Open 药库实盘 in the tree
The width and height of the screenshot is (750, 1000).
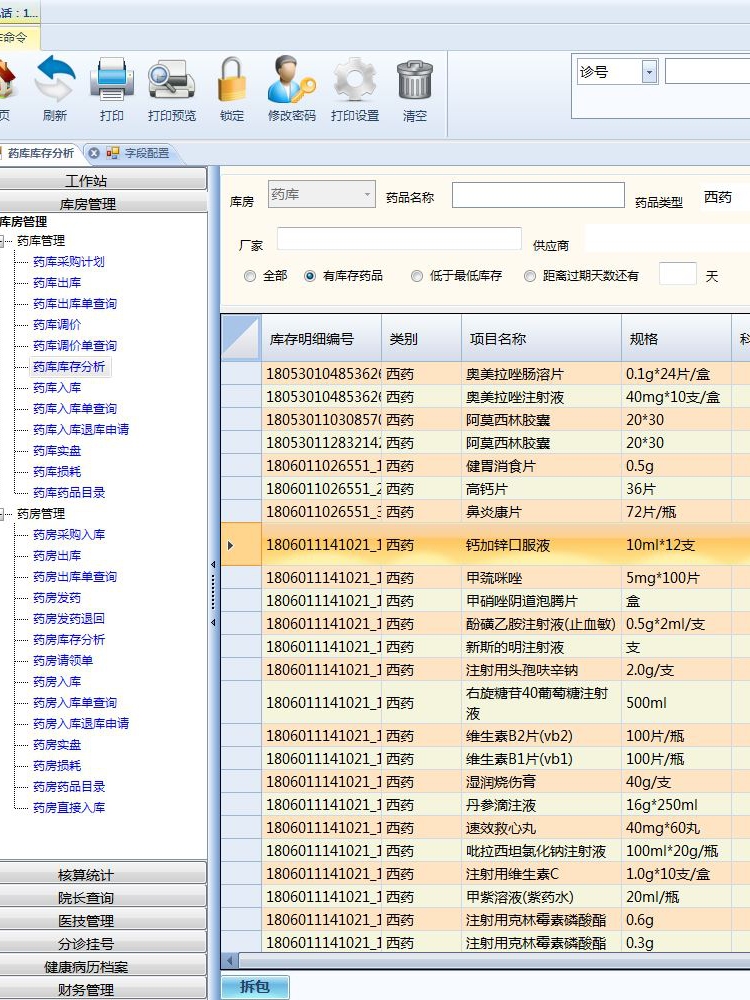(57, 451)
